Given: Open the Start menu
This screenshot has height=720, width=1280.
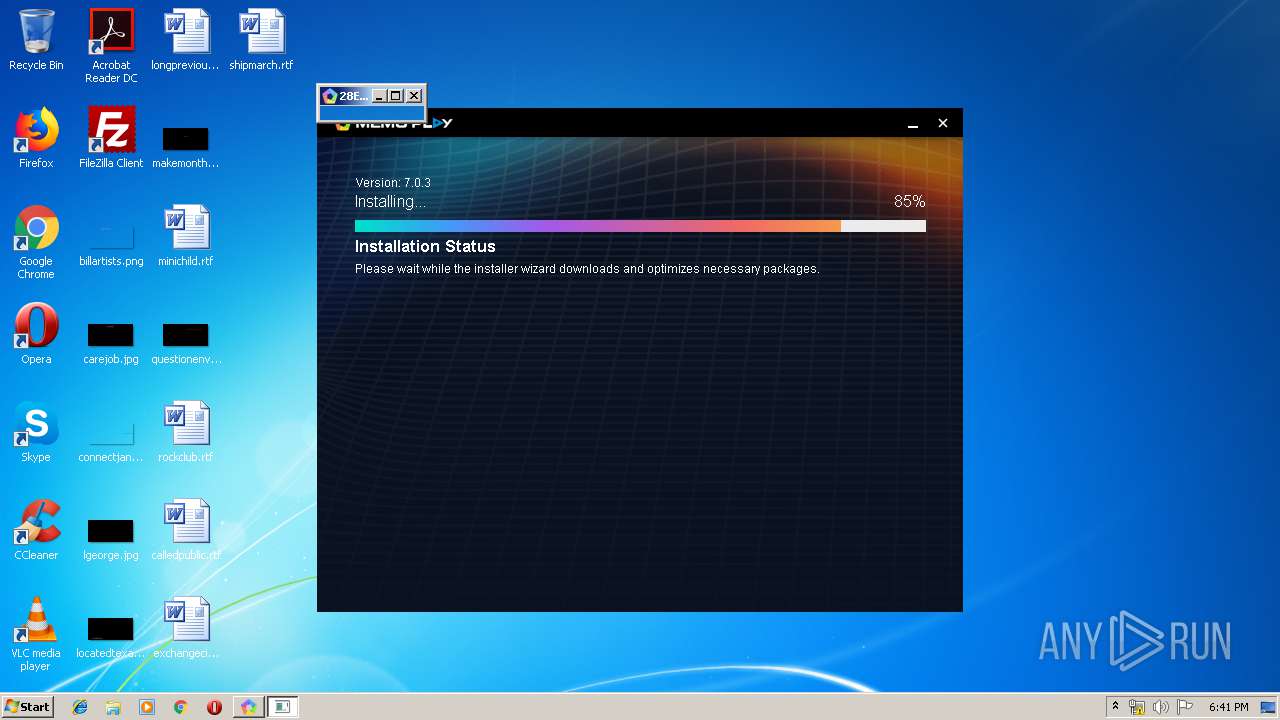Looking at the screenshot, I should pyautogui.click(x=28, y=707).
